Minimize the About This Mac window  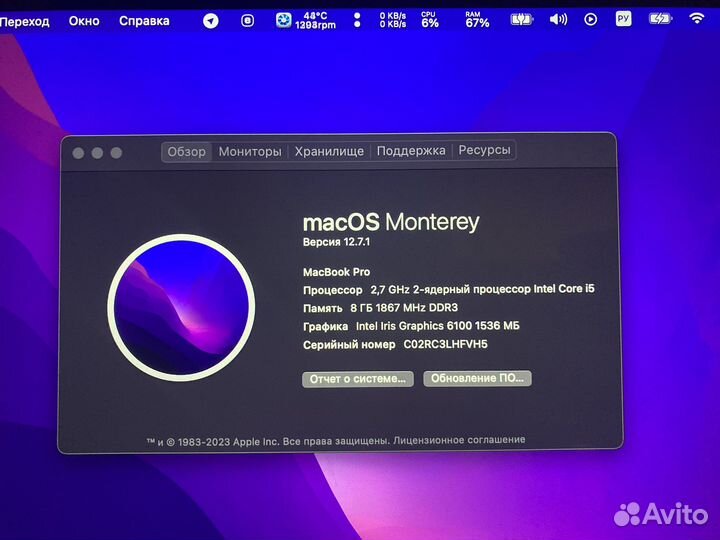[x=97, y=153]
